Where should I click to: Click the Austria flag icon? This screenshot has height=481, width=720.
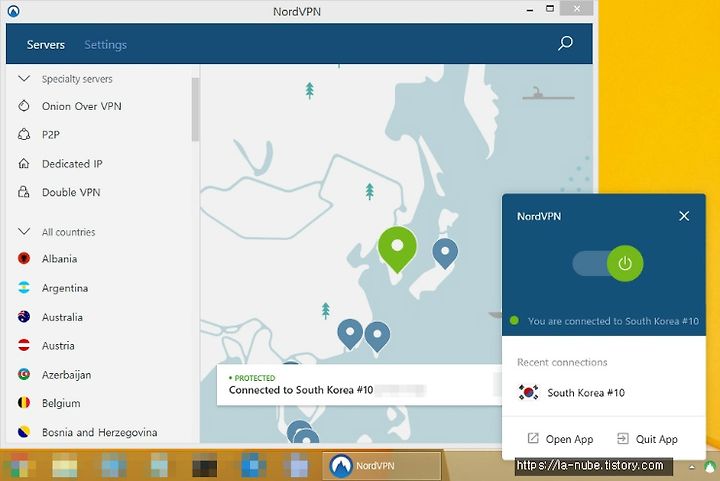pos(24,345)
